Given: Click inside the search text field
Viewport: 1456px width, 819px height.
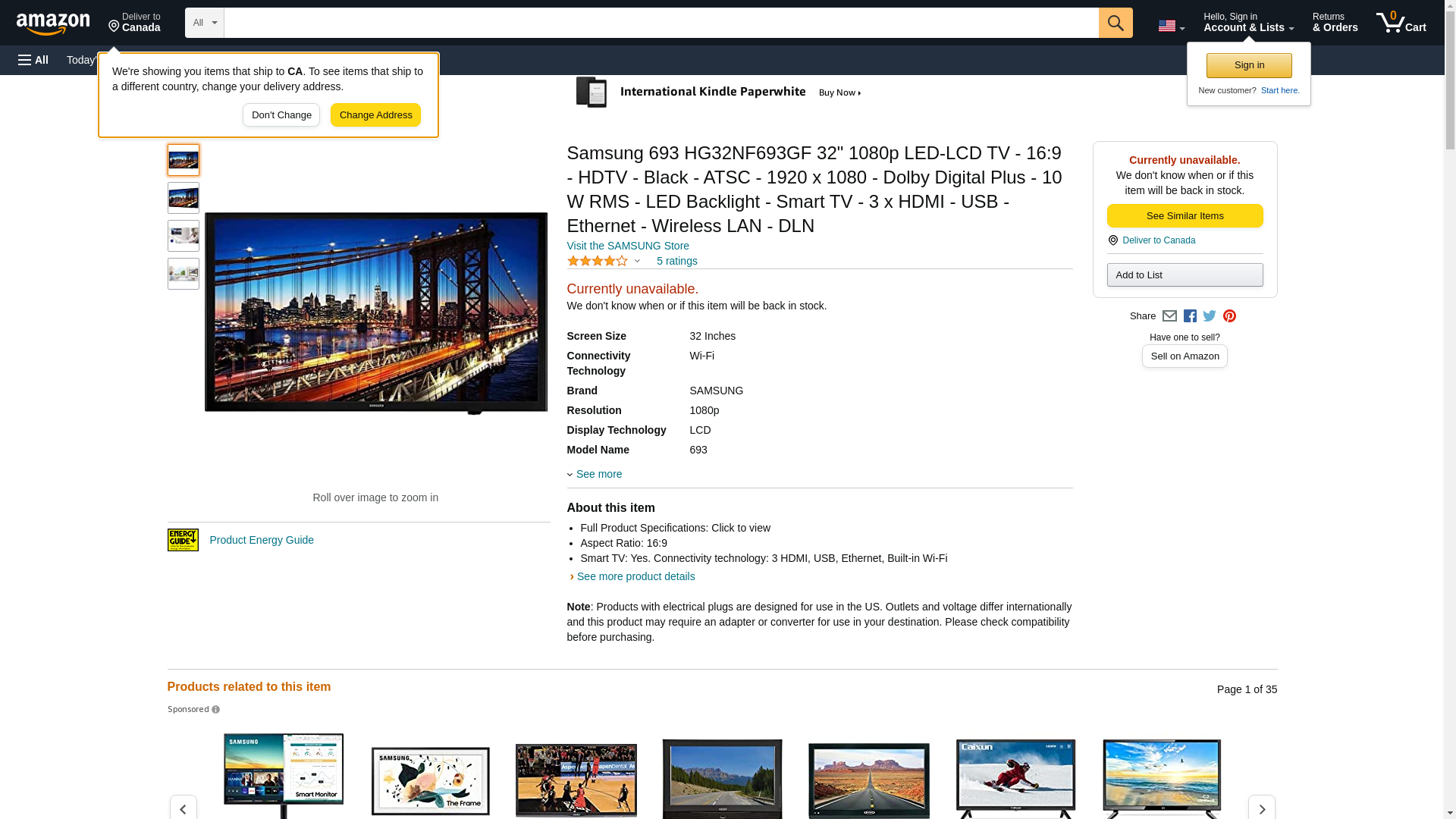Looking at the screenshot, I should click(x=660, y=23).
